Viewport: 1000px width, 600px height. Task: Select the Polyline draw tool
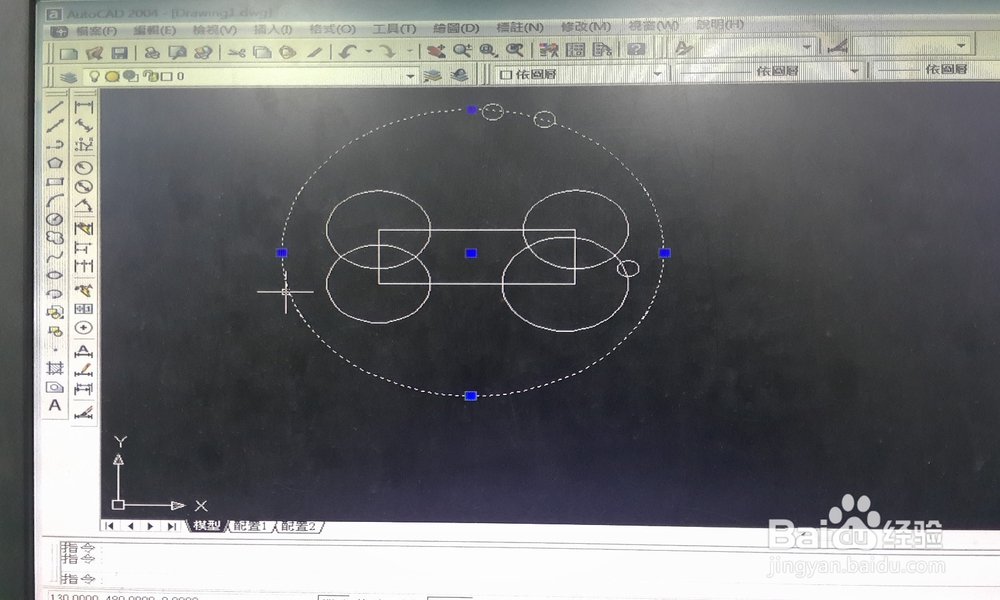[x=55, y=145]
